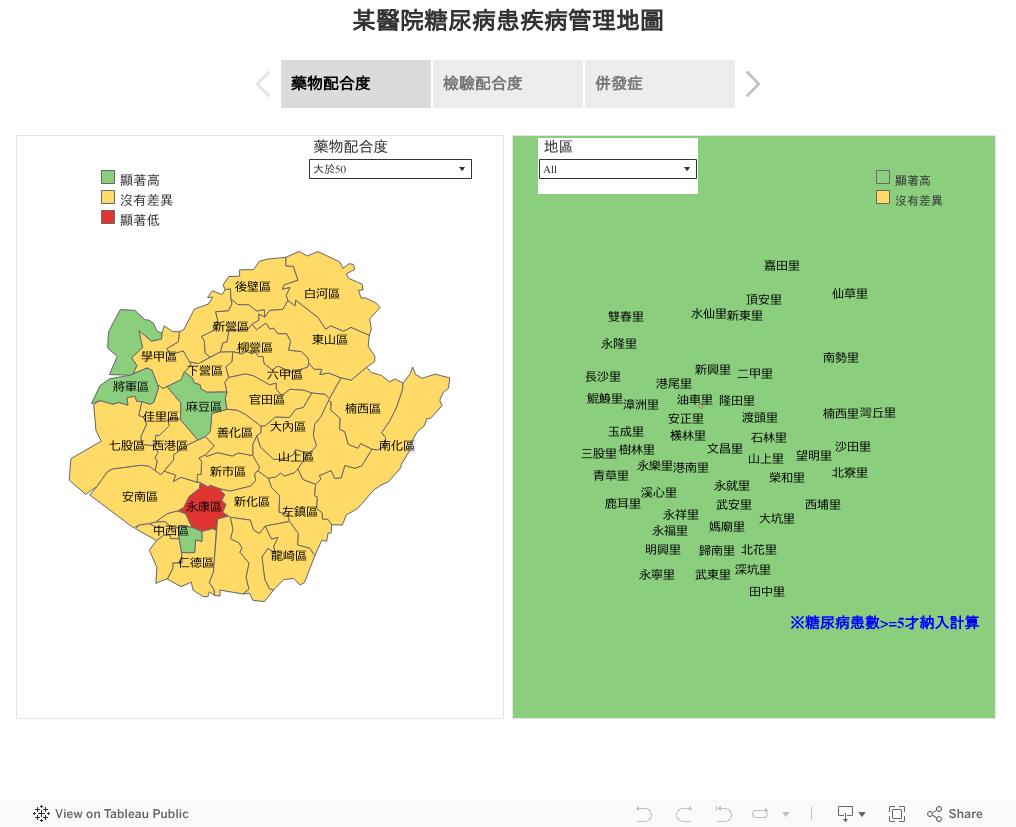
Task: Click green 顯著高 swatch in left legend
Action: pos(108,178)
